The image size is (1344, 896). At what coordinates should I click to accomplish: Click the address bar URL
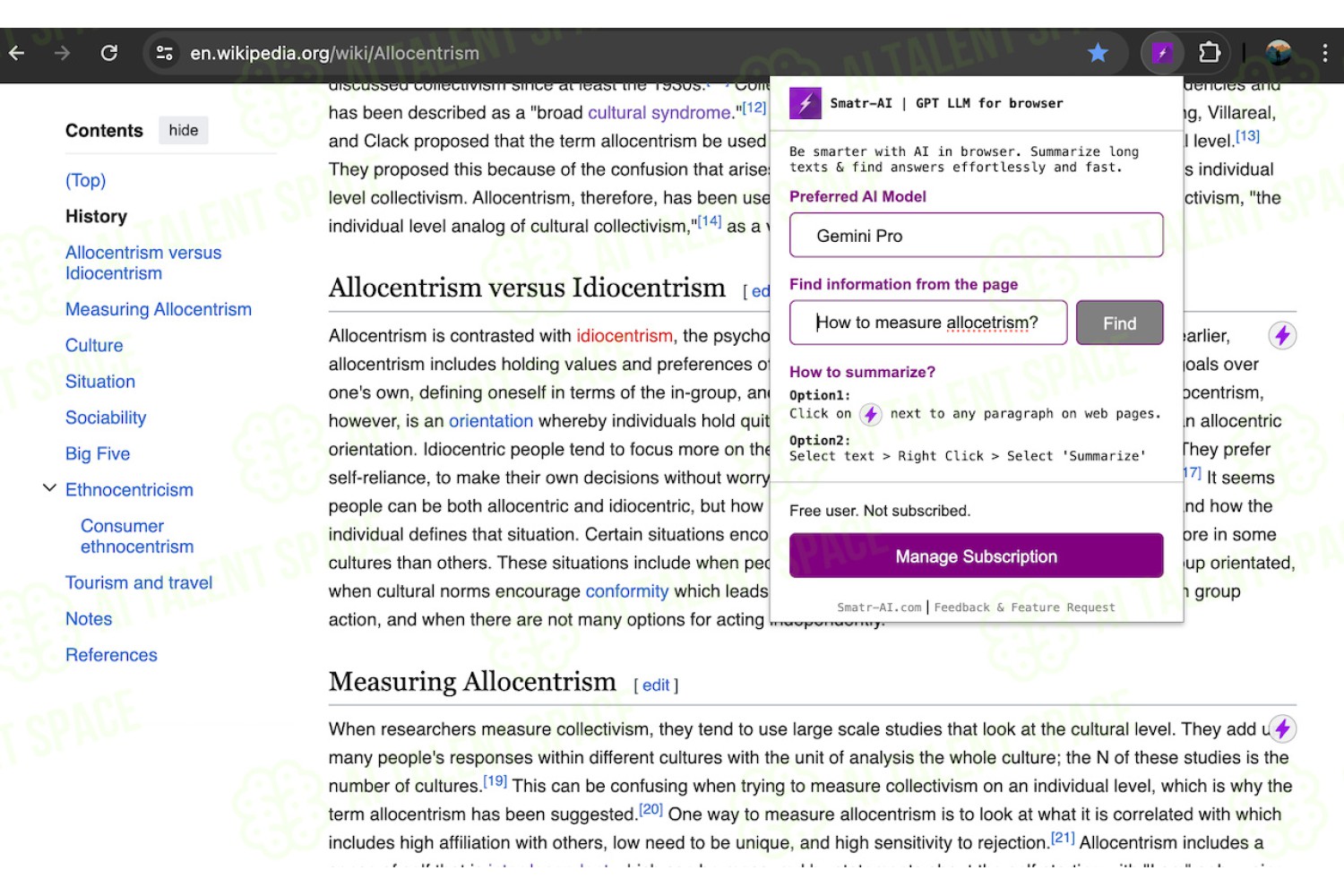[x=334, y=53]
